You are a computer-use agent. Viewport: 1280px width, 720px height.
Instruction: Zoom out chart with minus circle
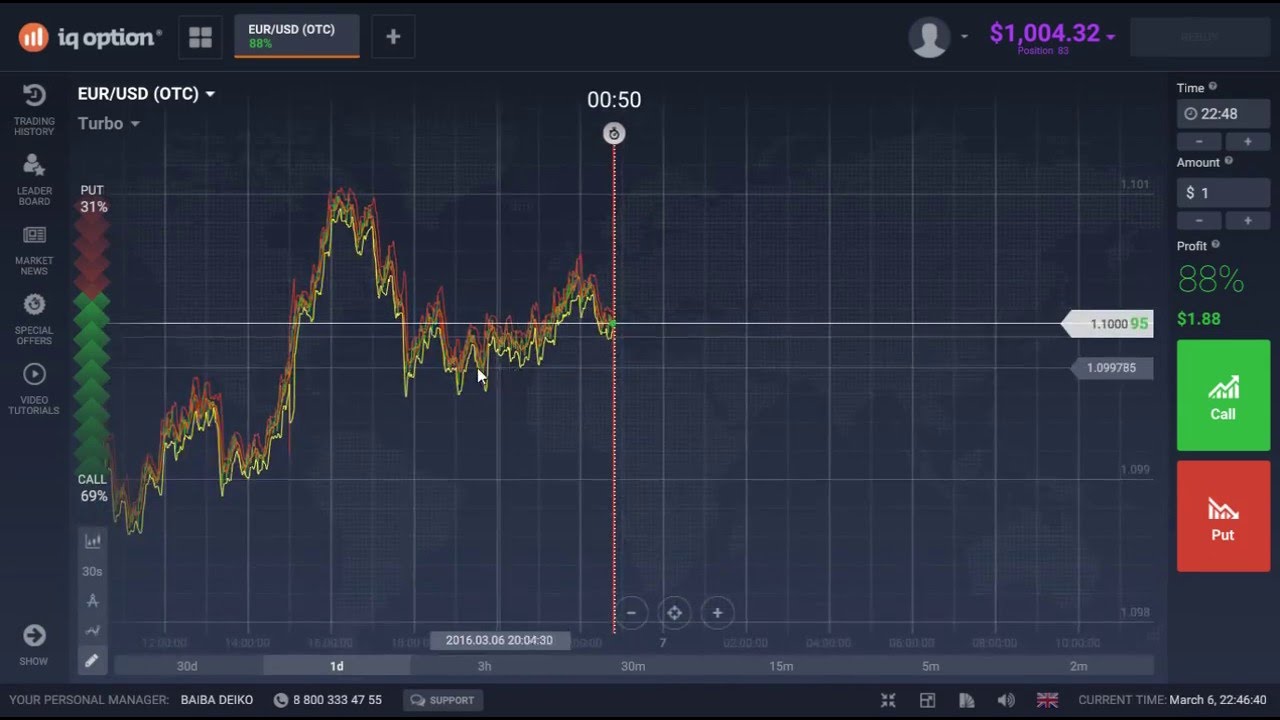pyautogui.click(x=631, y=613)
